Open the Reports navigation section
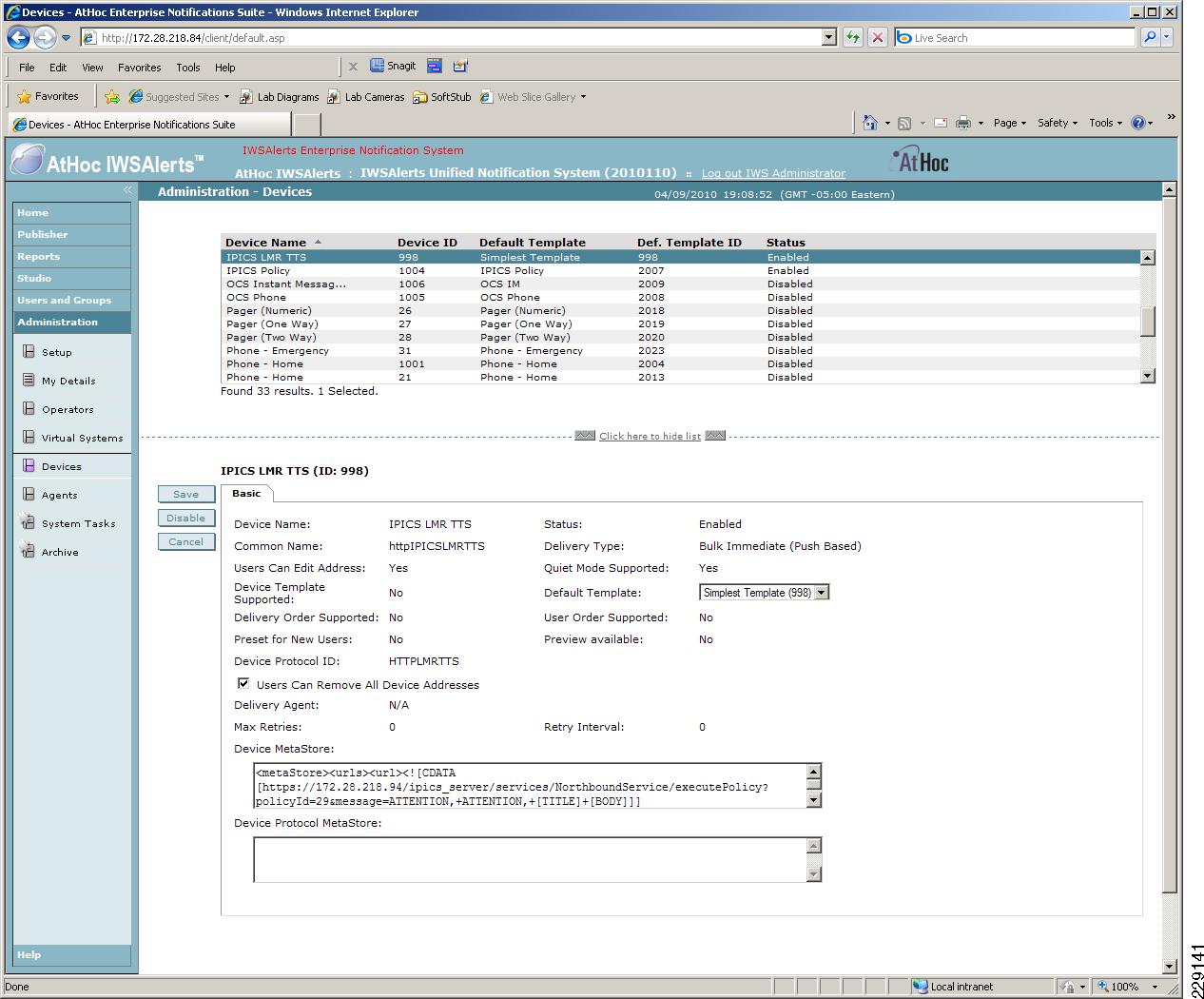Screen dimensions: 1204x999 pyautogui.click(x=72, y=256)
